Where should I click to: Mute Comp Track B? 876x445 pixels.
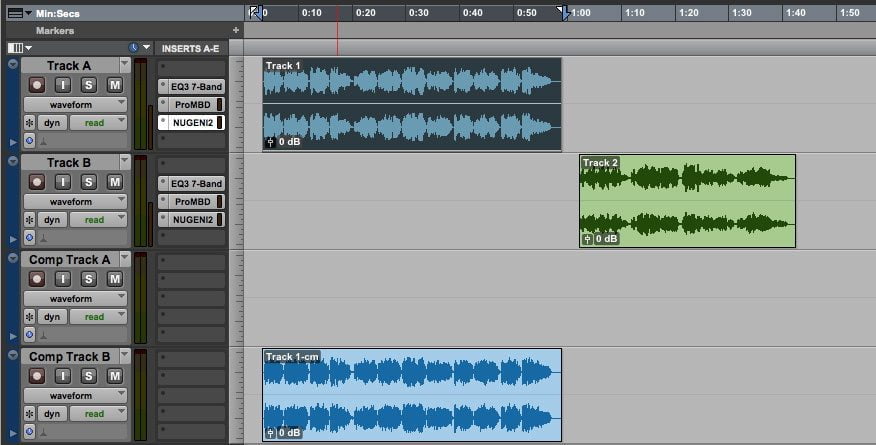coord(114,376)
